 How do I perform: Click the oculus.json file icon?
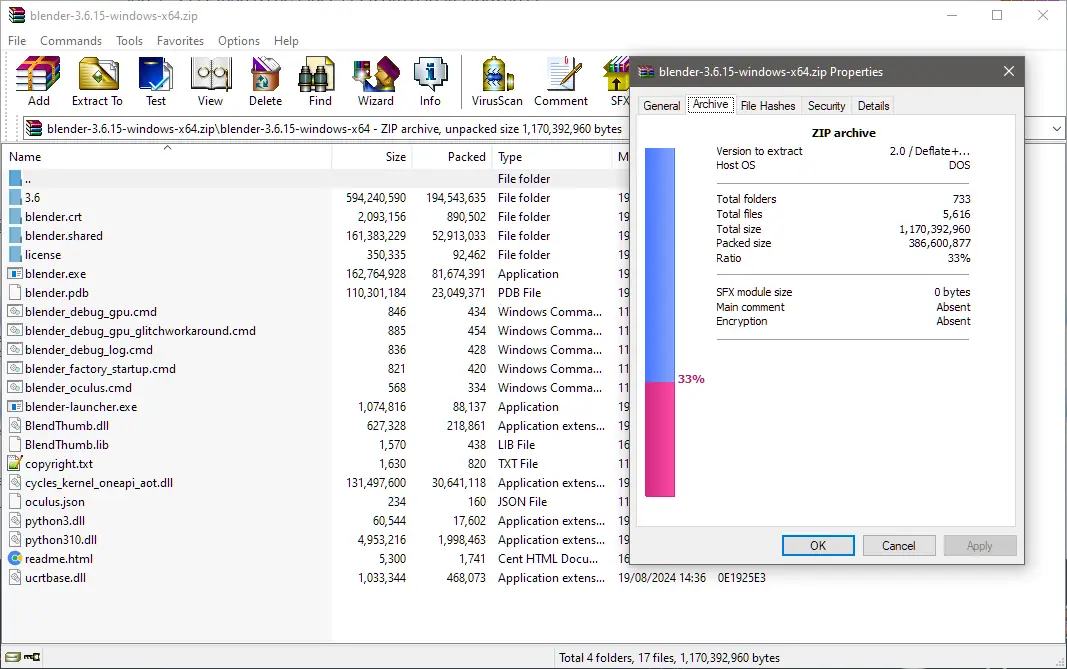click(15, 502)
